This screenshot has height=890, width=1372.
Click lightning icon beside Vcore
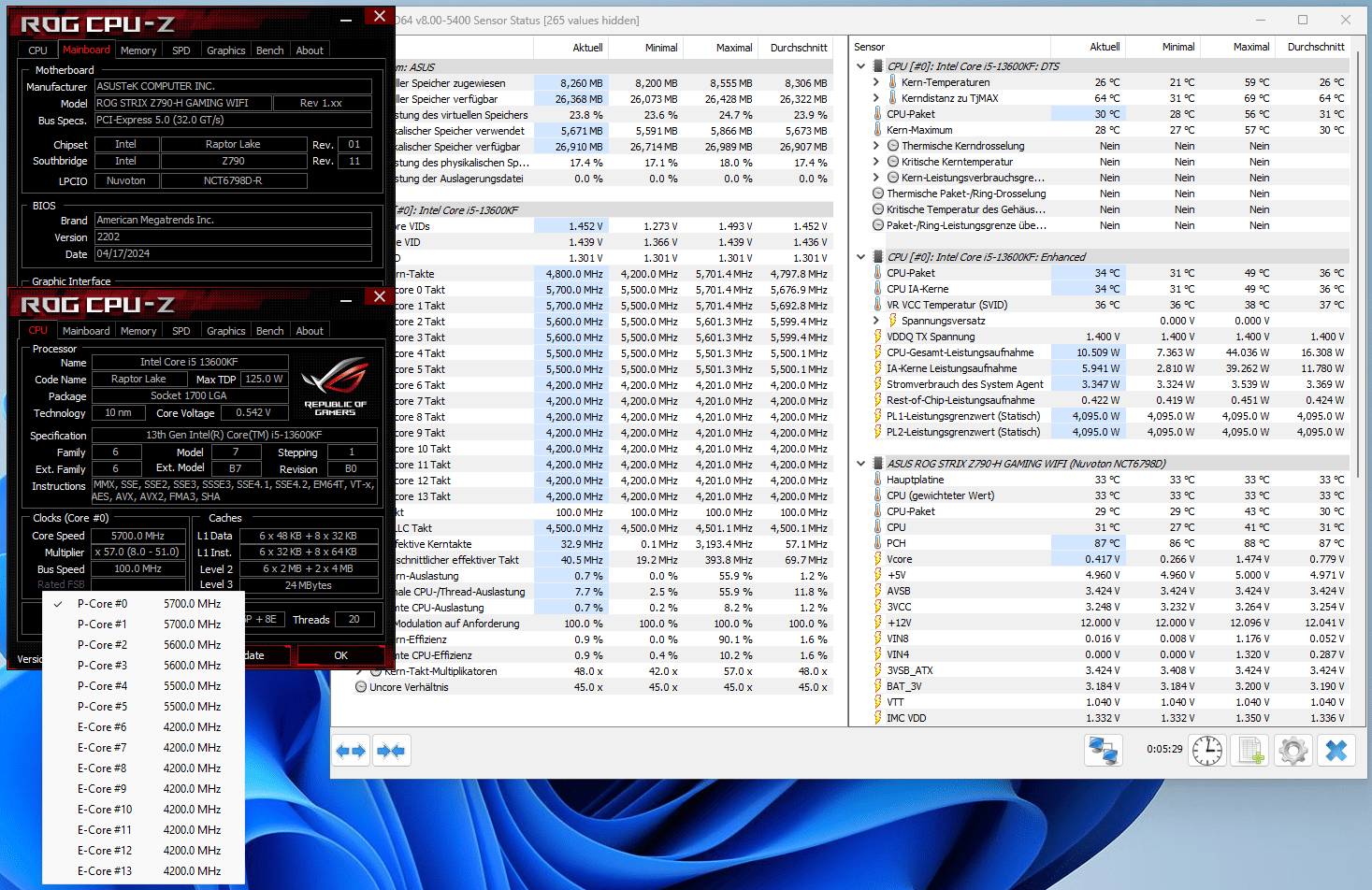tap(878, 559)
